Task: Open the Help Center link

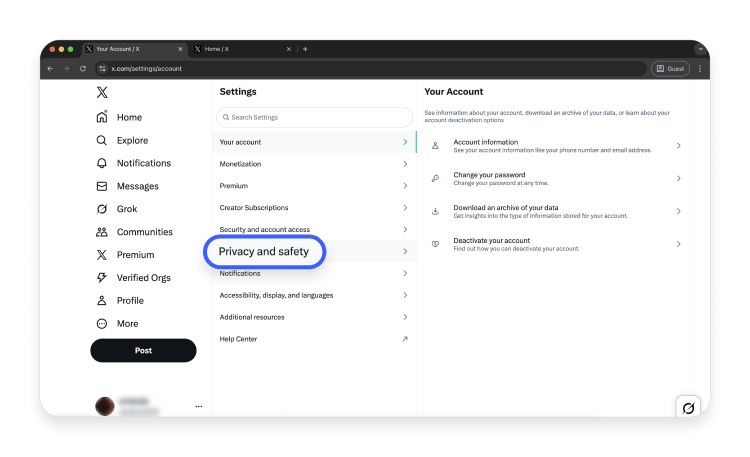Action: click(314, 339)
